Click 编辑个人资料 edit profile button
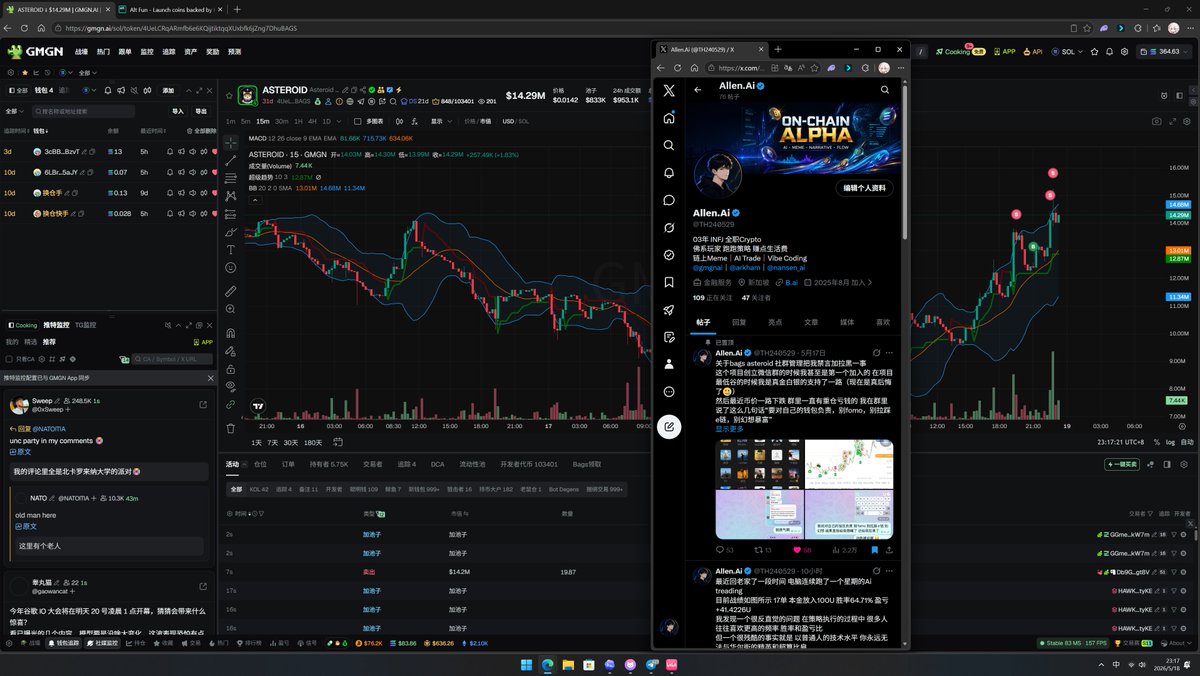The width and height of the screenshot is (1200, 676). click(865, 188)
